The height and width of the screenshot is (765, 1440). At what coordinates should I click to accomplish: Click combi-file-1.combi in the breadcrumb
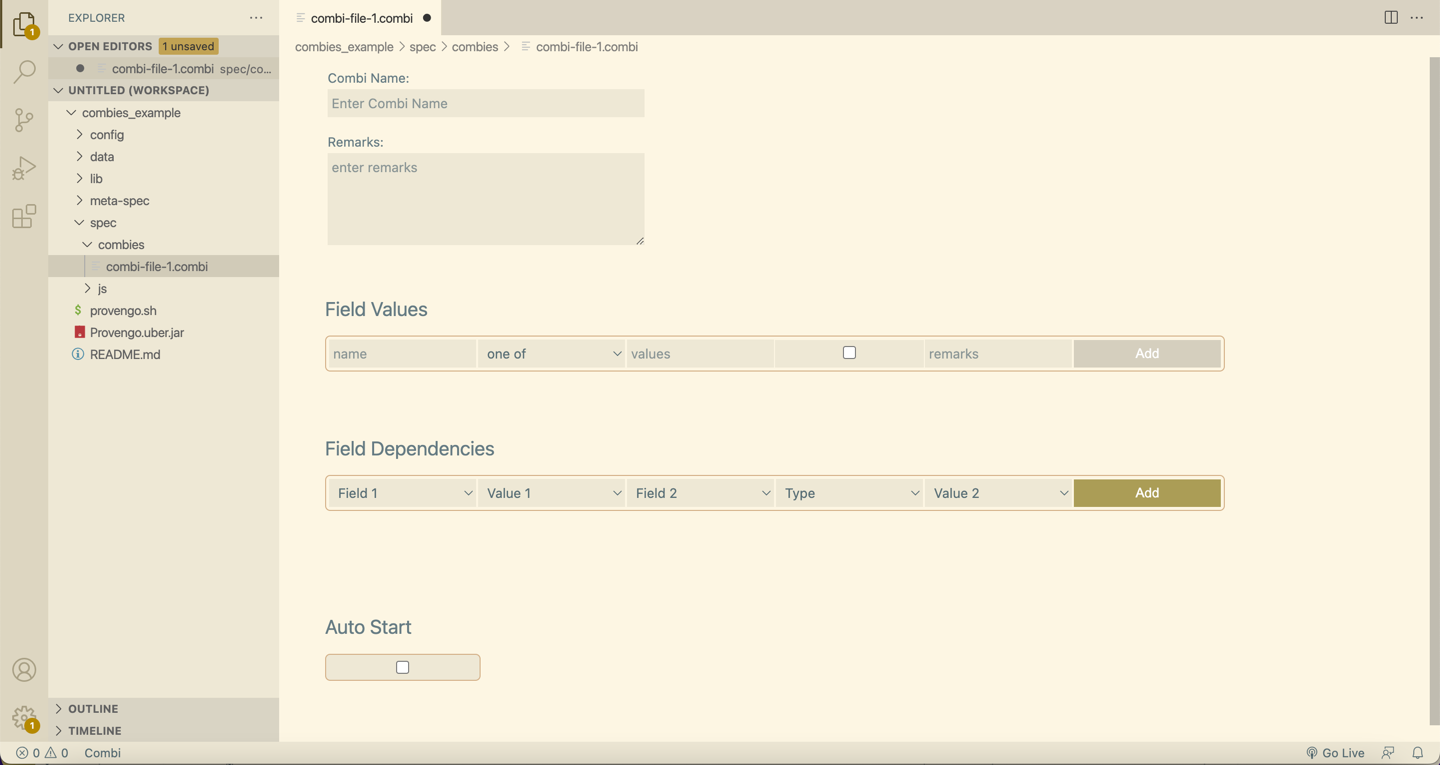[x=586, y=47]
